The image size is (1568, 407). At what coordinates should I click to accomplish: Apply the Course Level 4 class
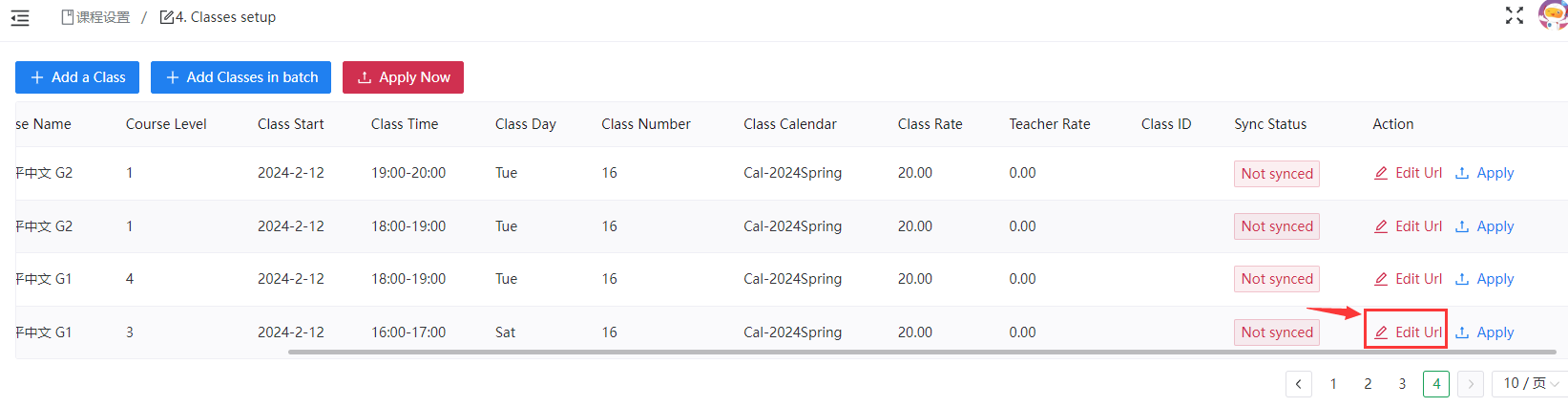click(1485, 279)
